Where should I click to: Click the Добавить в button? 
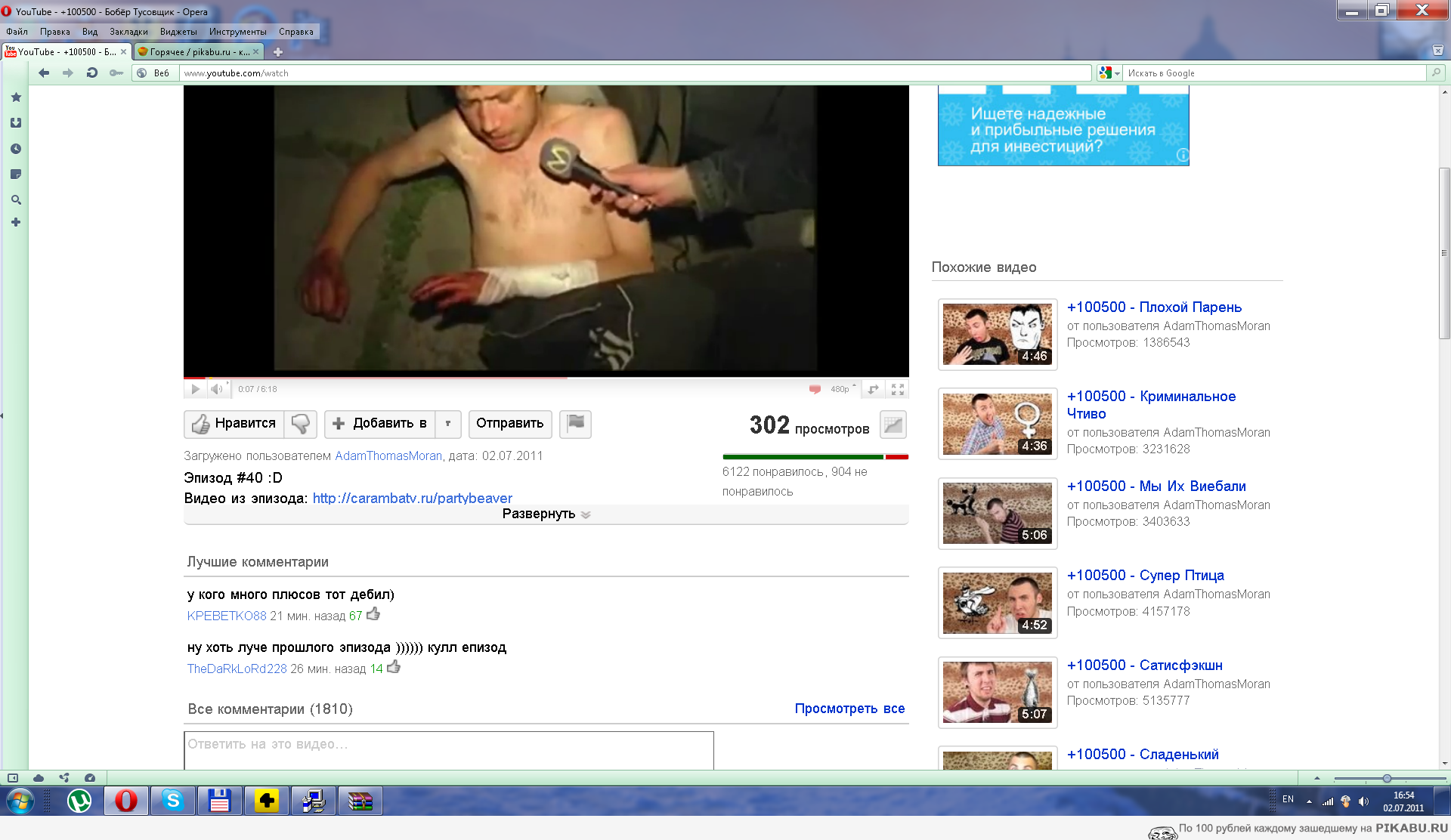pos(380,424)
